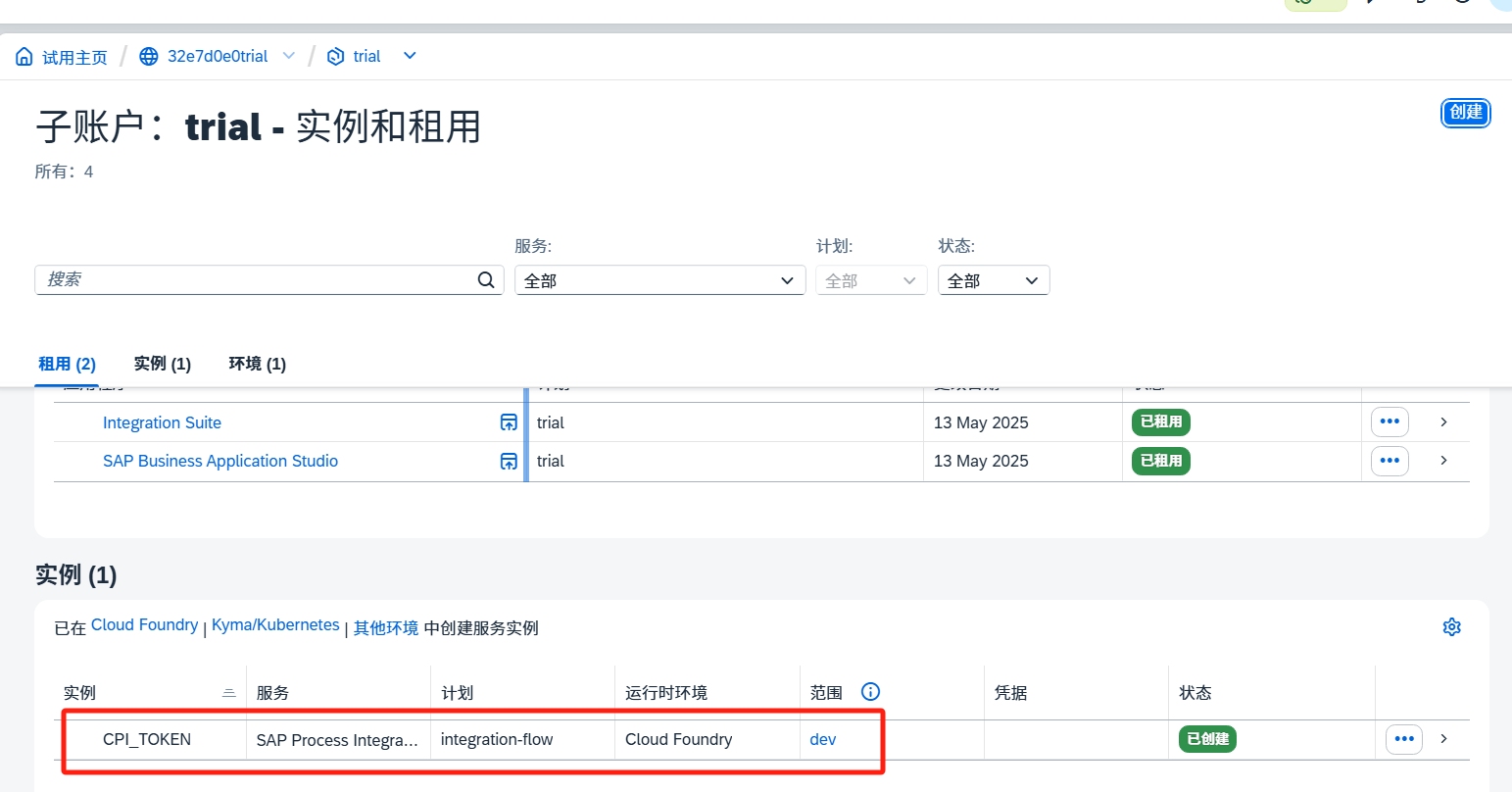Image resolution: width=1512 pixels, height=792 pixels.
Task: Switch to the 实例 (1) tab
Action: [163, 364]
